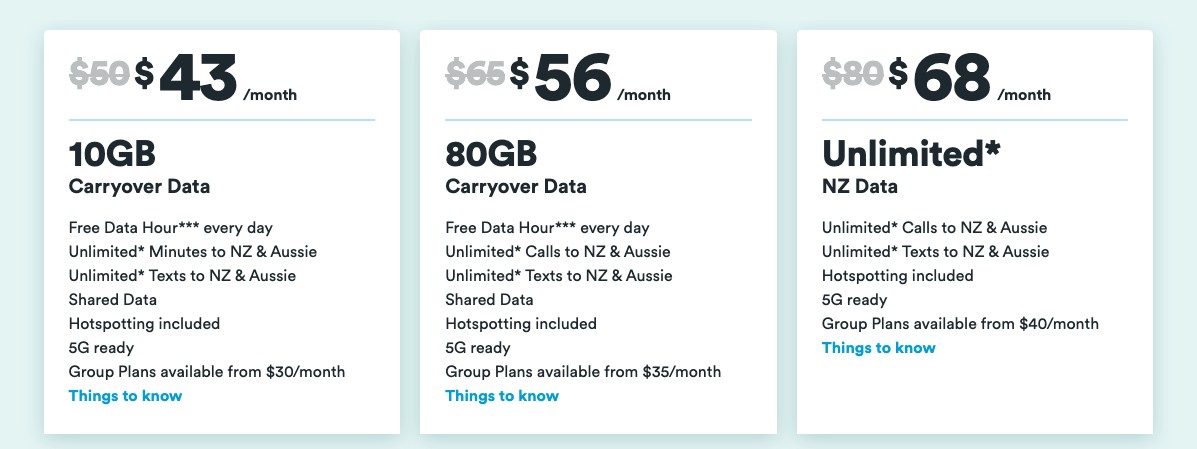The height and width of the screenshot is (449, 1197).
Task: Click Group Plans available from $40/month
Action: point(960,324)
